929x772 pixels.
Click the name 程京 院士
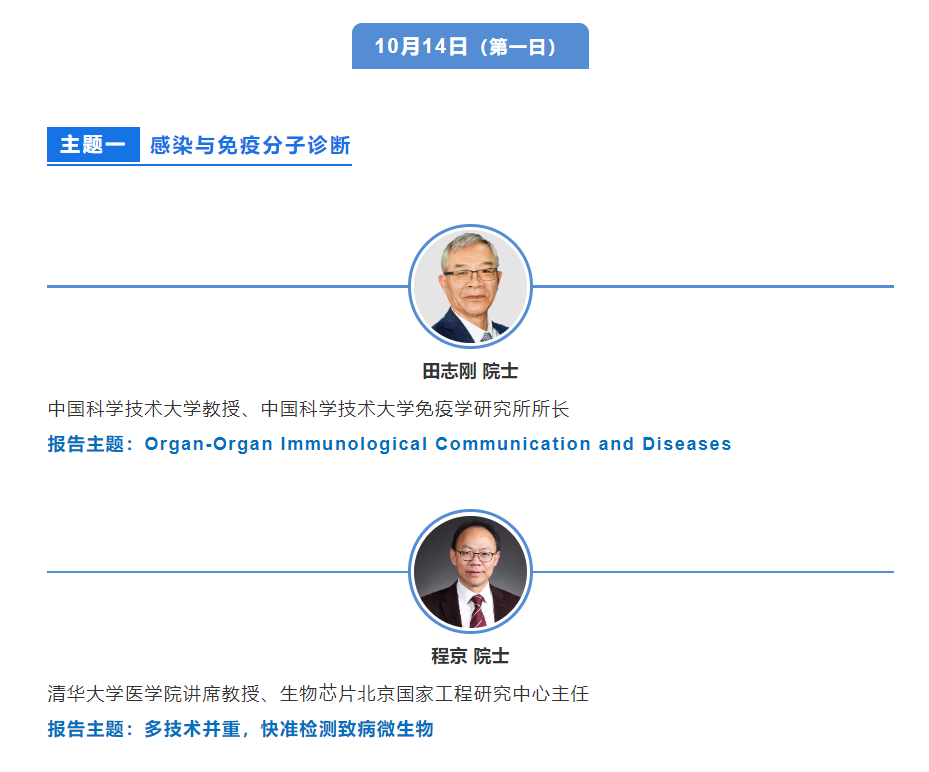[470, 656]
